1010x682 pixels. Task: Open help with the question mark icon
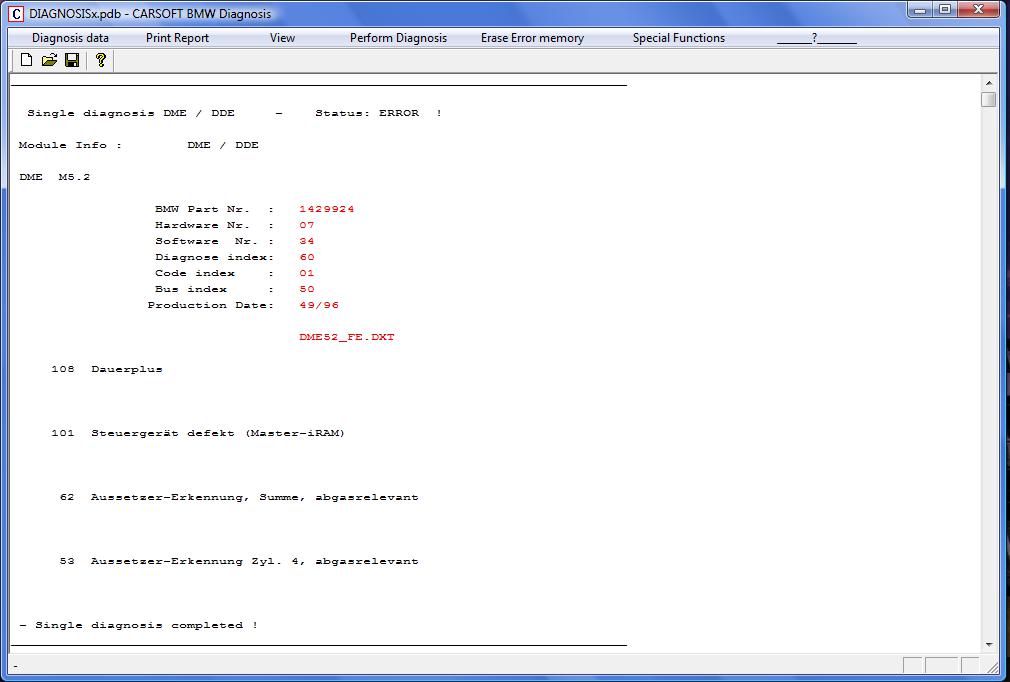pyautogui.click(x=100, y=61)
